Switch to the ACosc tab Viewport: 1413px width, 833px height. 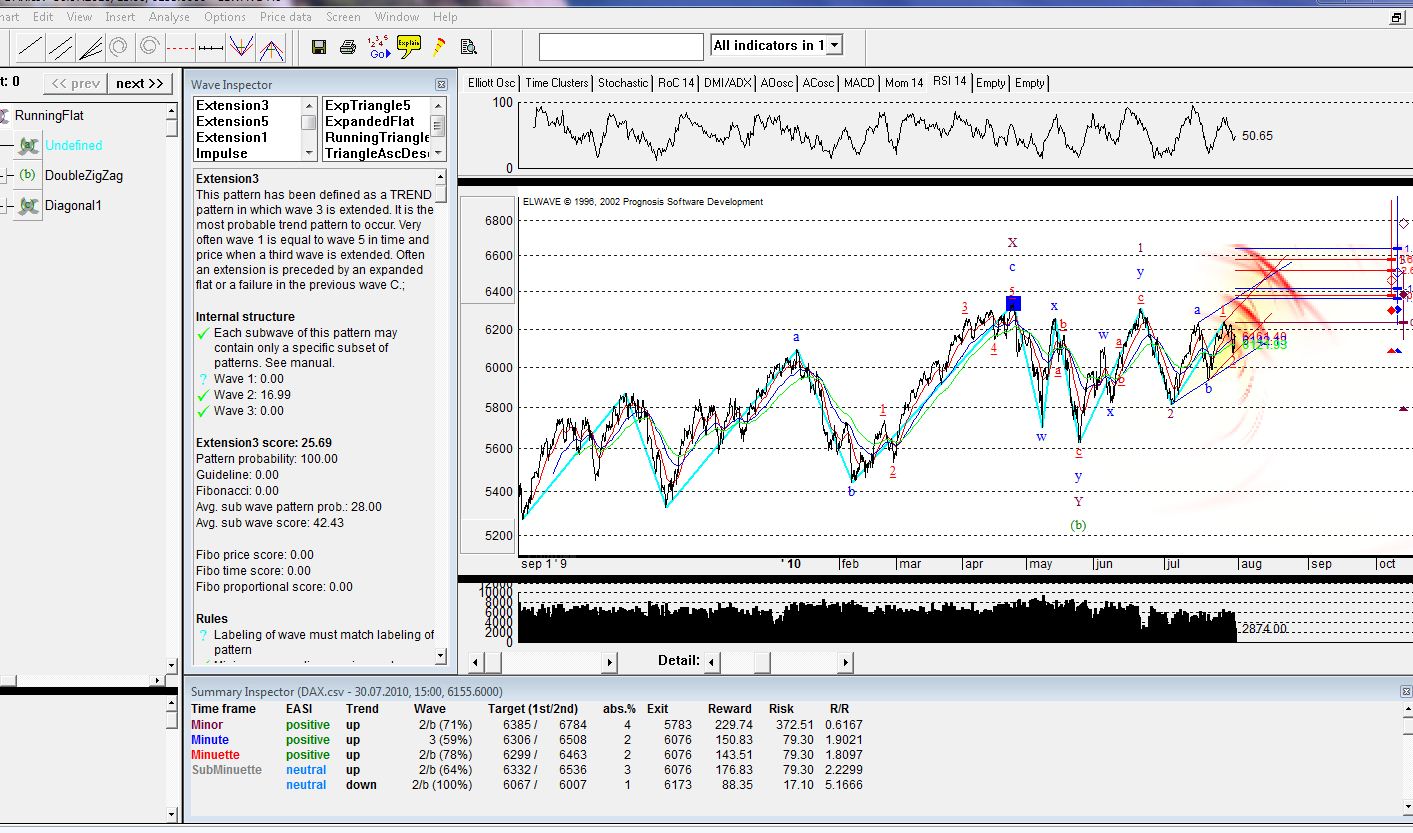[x=818, y=83]
